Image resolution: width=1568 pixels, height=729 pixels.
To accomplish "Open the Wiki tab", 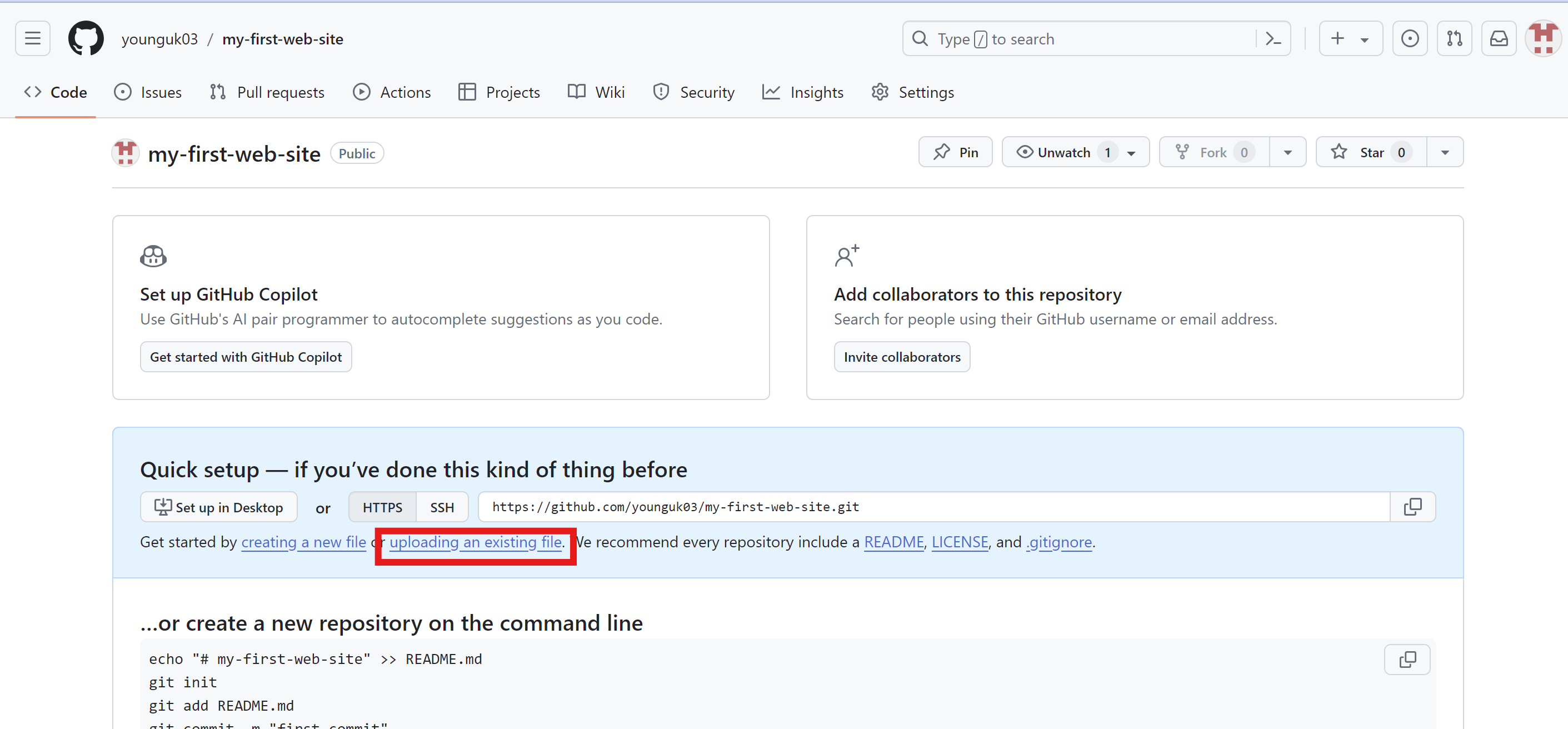I will pos(597,92).
